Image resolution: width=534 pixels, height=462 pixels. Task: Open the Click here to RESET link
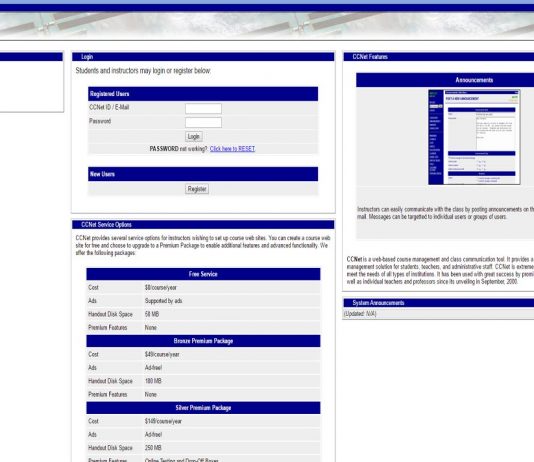pyautogui.click(x=232, y=149)
